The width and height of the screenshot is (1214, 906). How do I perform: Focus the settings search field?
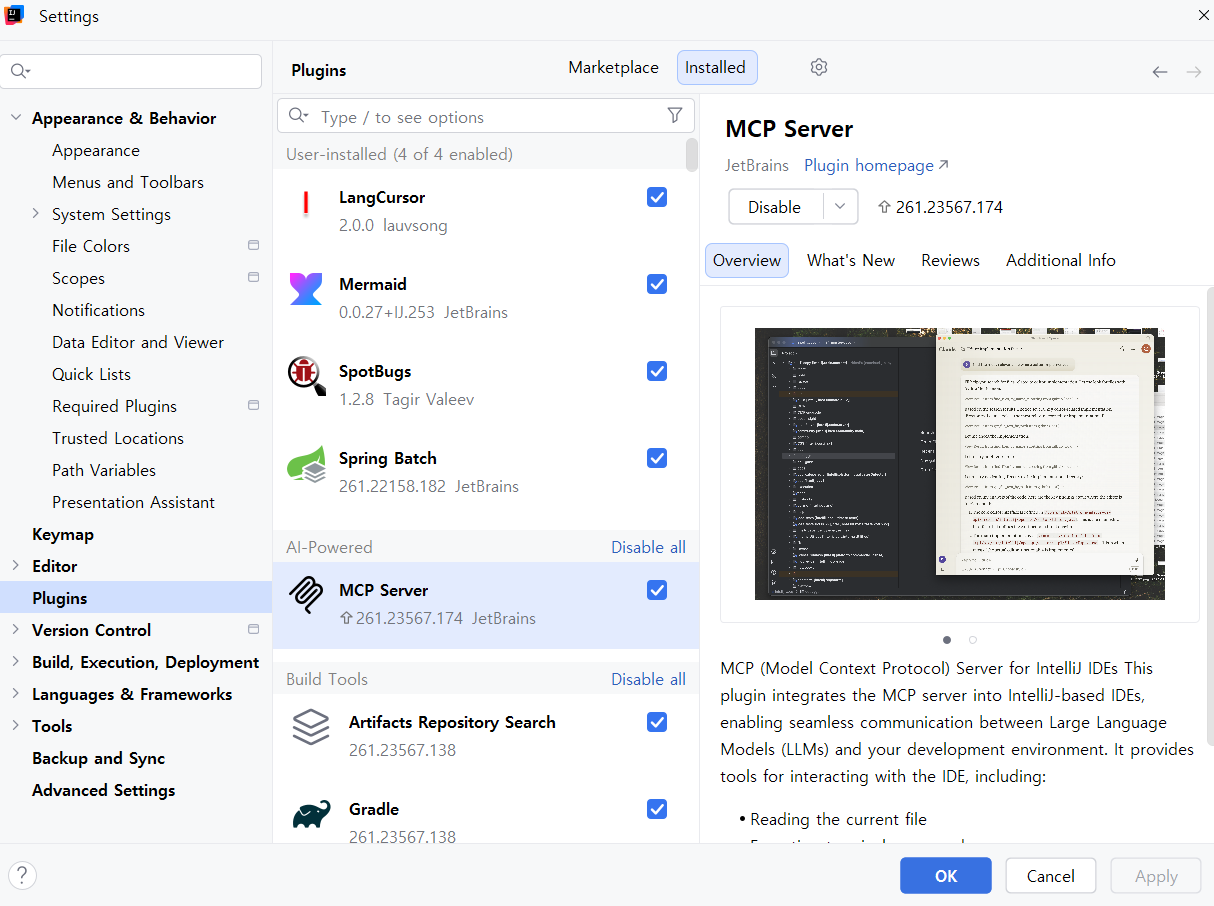[132, 71]
